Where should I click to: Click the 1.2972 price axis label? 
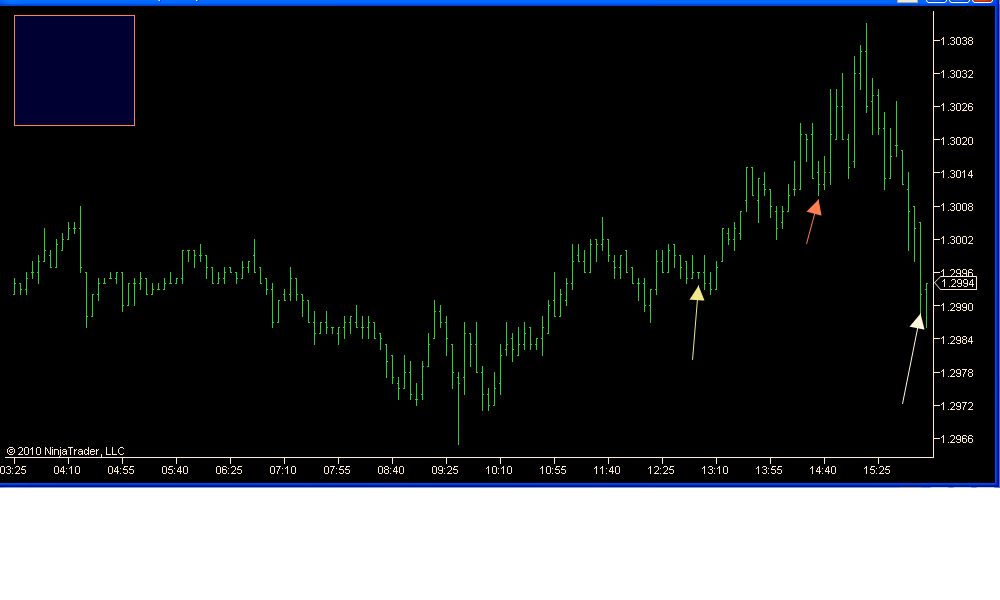957,406
